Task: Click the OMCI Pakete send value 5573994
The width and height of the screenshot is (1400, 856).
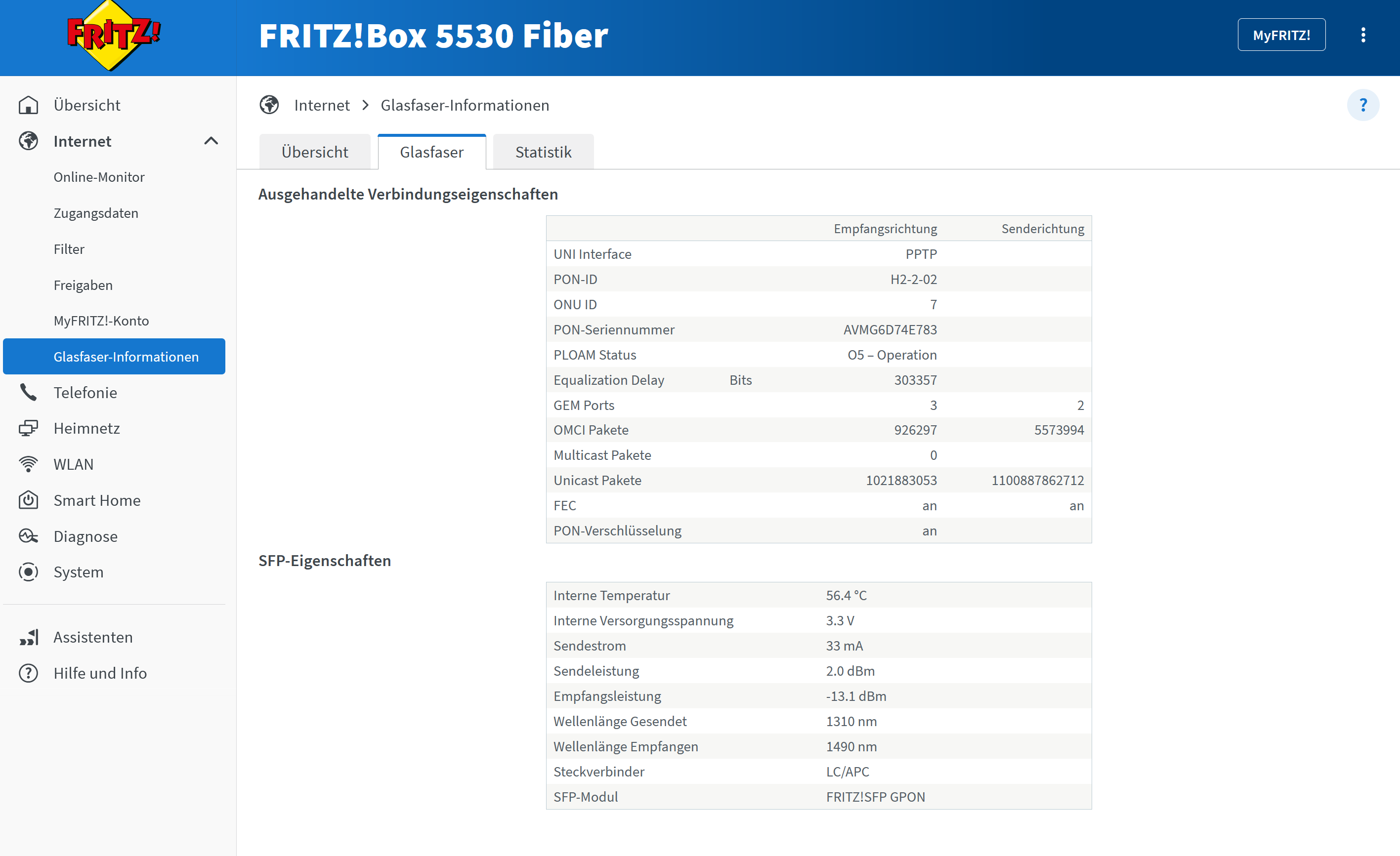Action: click(x=1059, y=430)
